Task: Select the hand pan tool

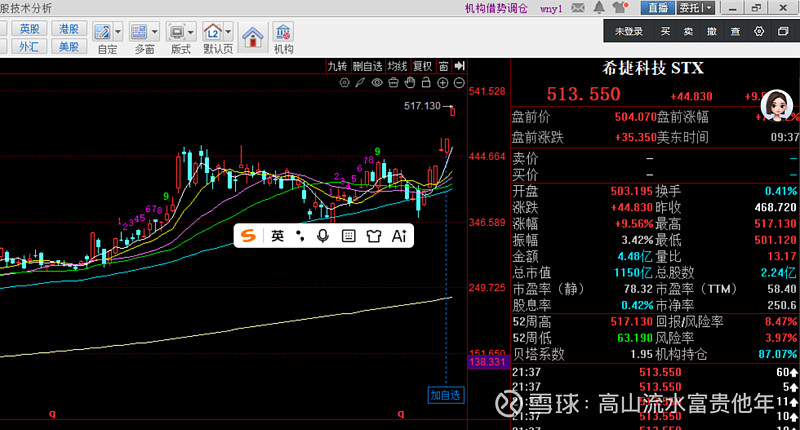Action: pos(410,83)
